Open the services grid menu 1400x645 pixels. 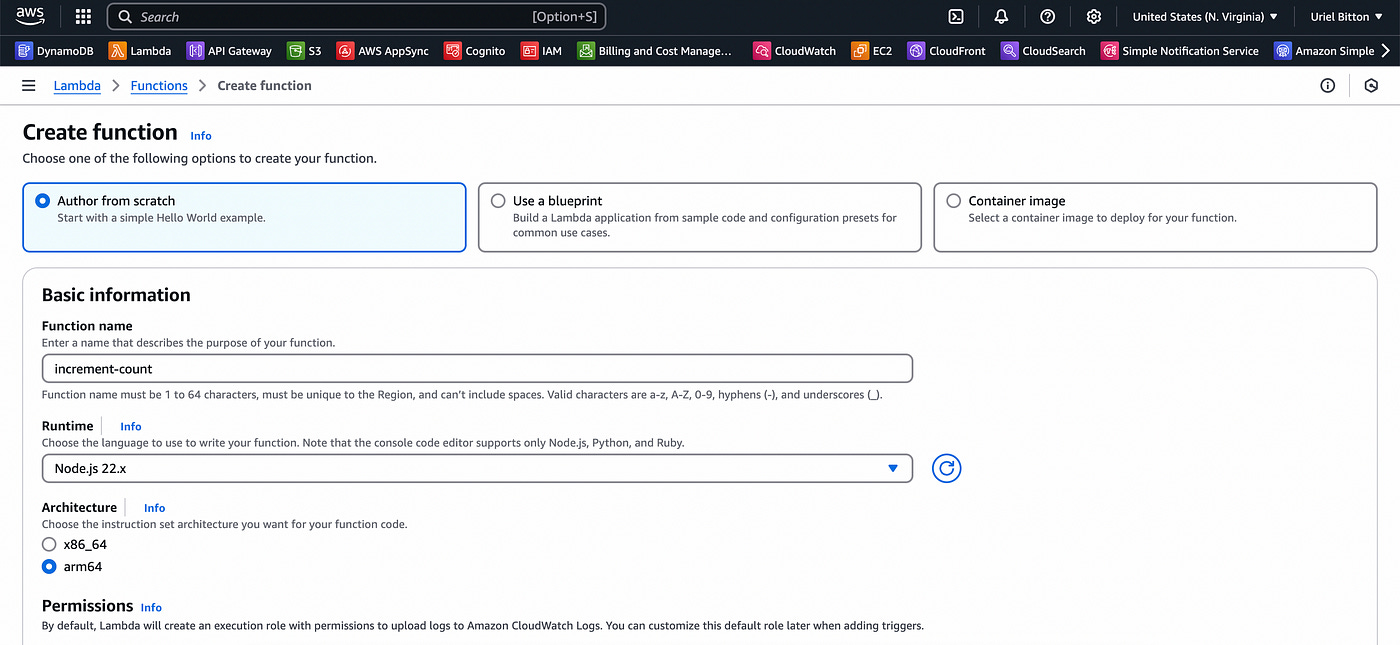(83, 17)
